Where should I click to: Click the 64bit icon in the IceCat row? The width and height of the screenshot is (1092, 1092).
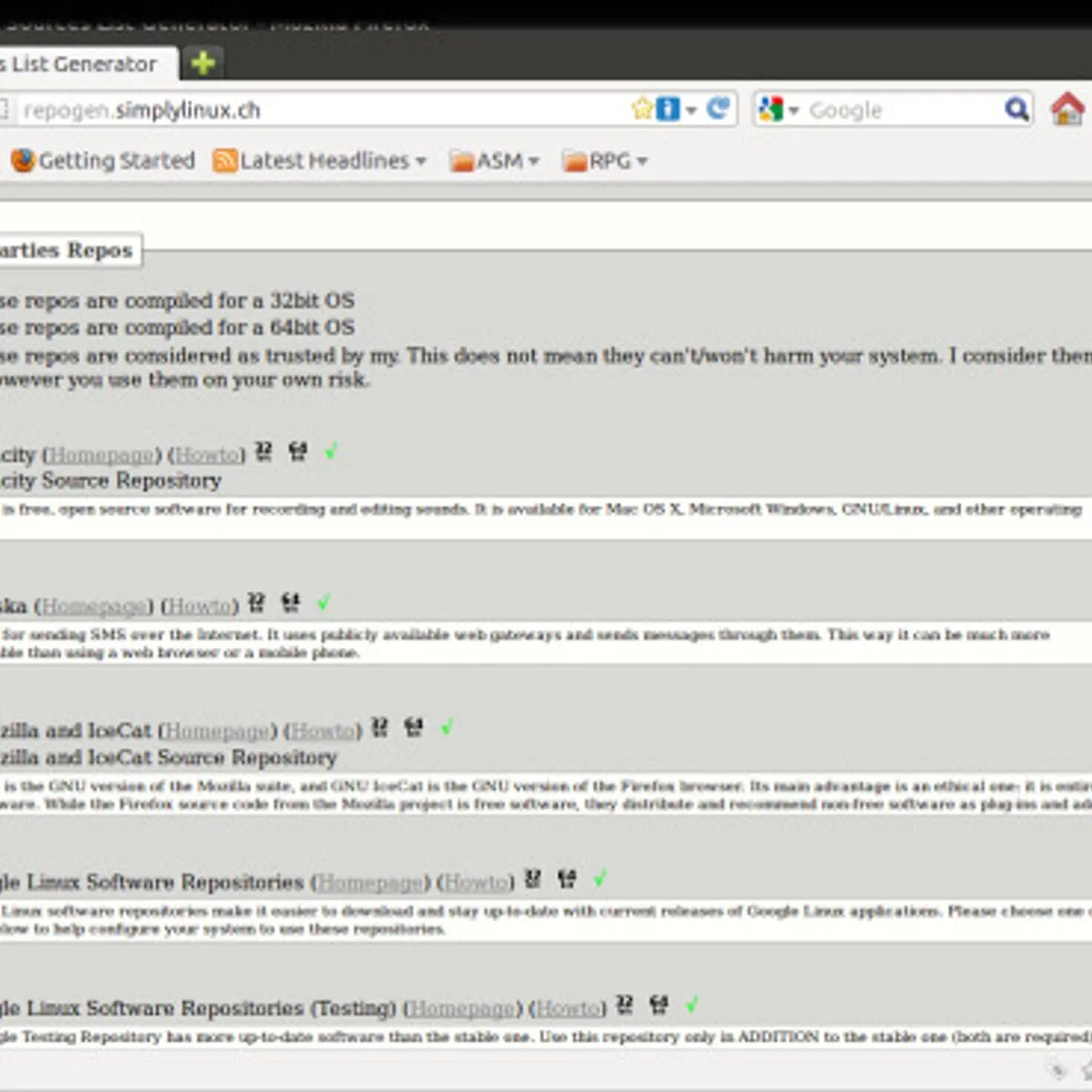(414, 727)
